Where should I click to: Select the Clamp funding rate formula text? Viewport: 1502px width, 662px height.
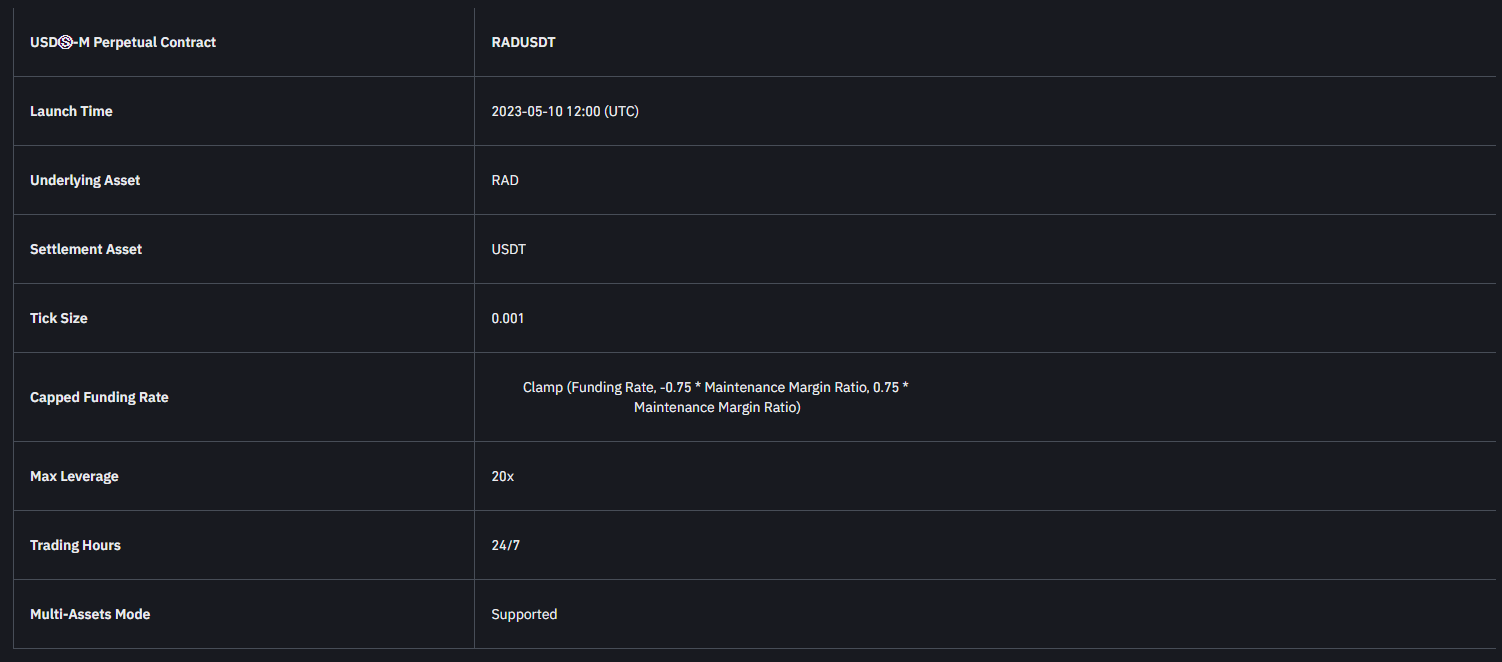(716, 397)
